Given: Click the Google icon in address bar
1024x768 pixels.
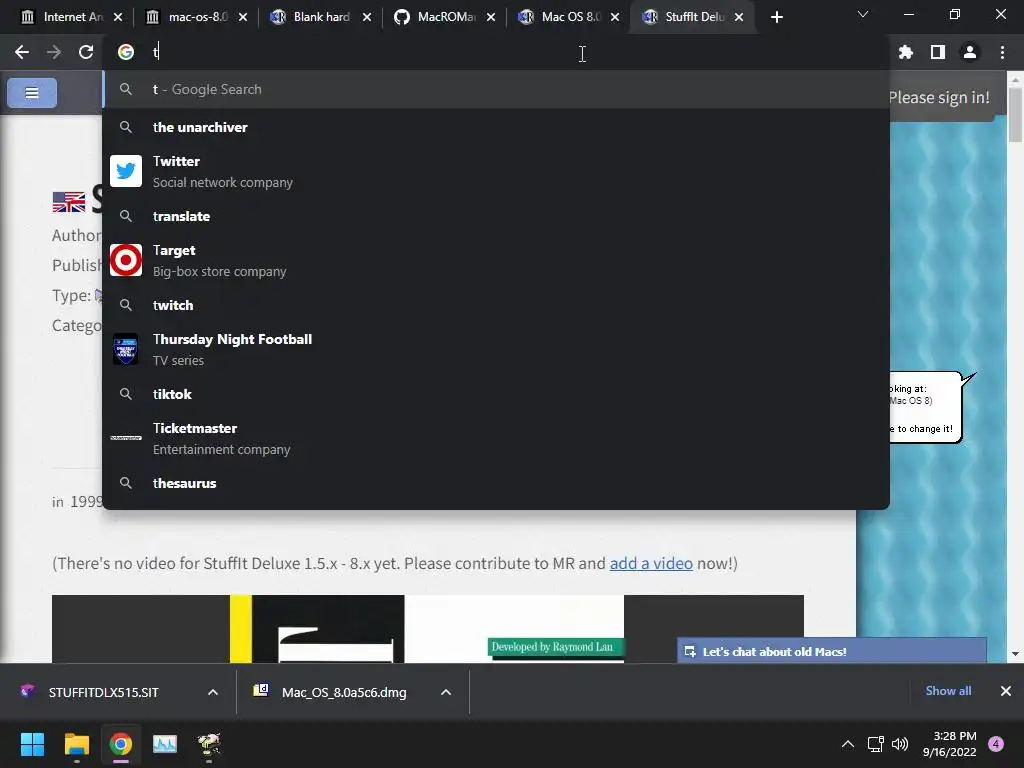Looking at the screenshot, I should click(126, 52).
